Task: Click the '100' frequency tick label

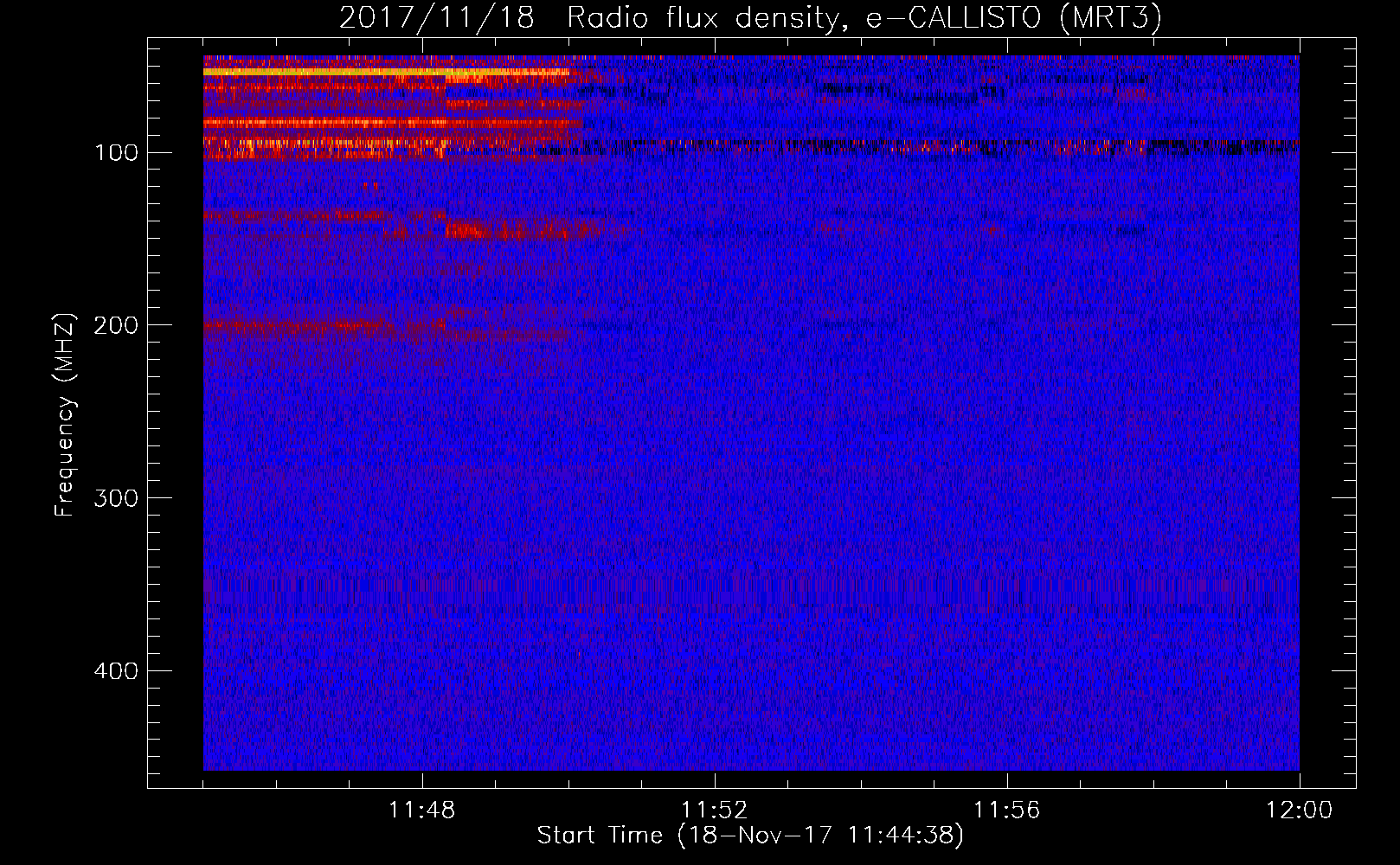Action: (116, 153)
